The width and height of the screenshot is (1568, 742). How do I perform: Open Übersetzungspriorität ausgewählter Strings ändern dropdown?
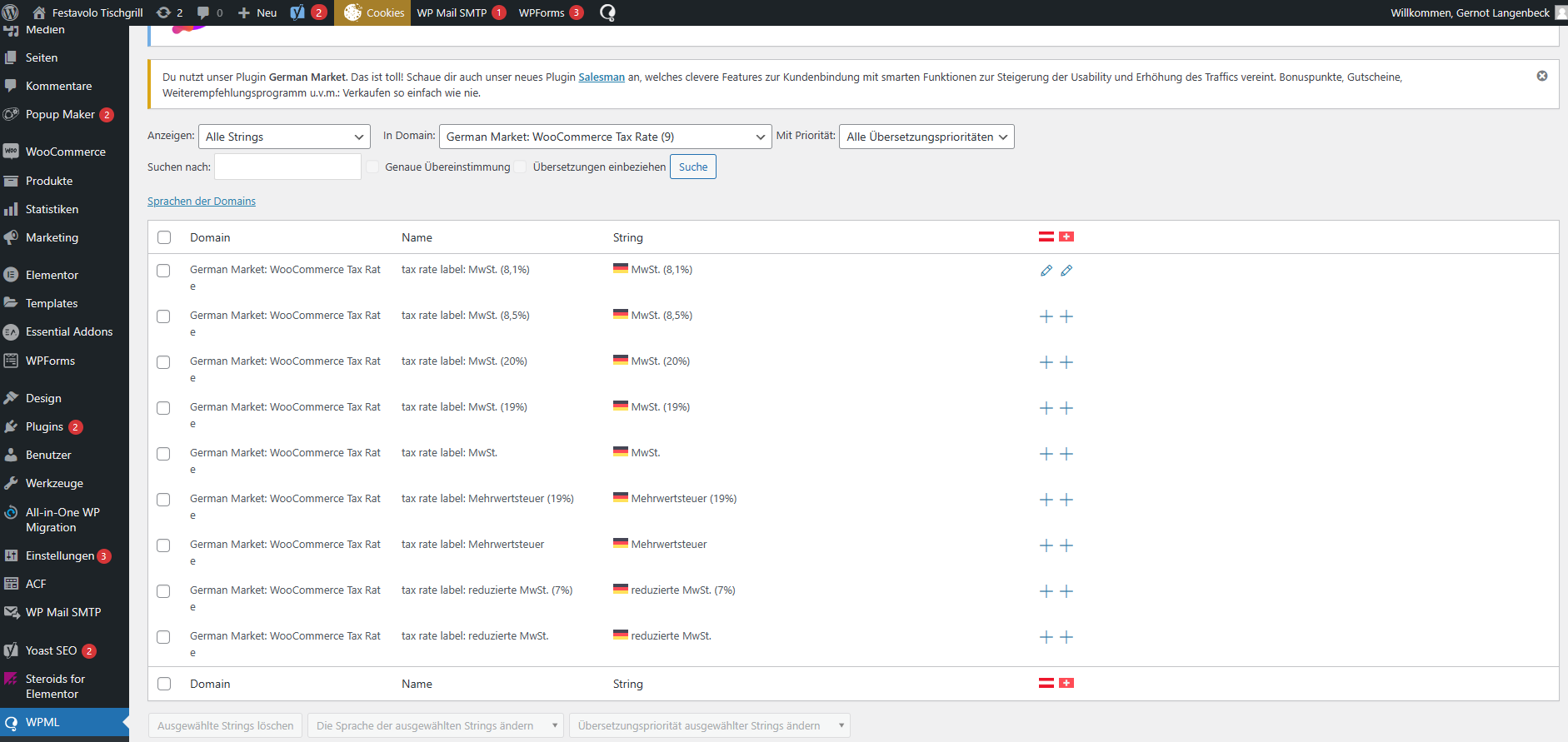click(710, 725)
